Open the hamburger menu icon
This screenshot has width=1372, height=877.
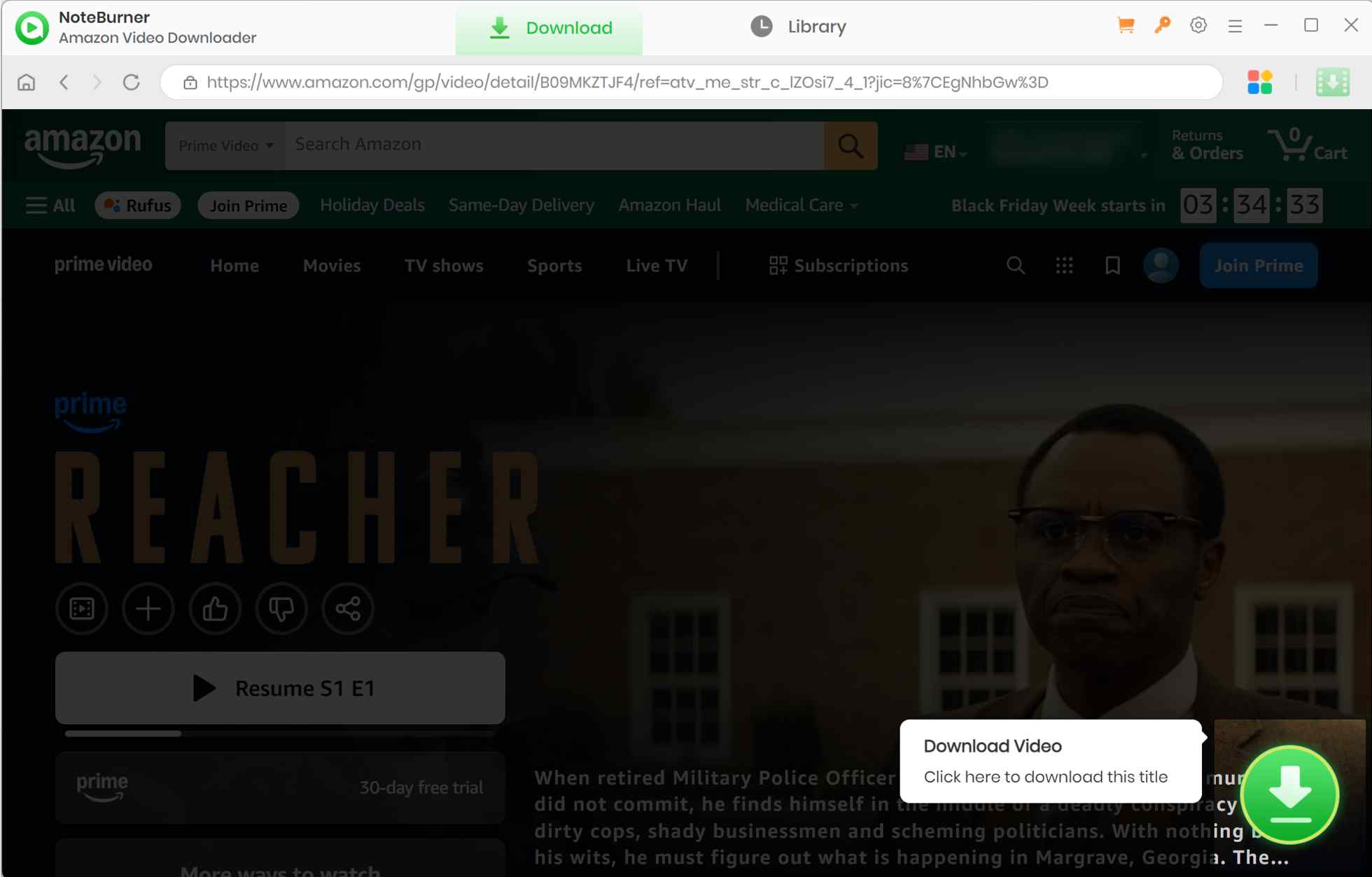pos(1235,25)
